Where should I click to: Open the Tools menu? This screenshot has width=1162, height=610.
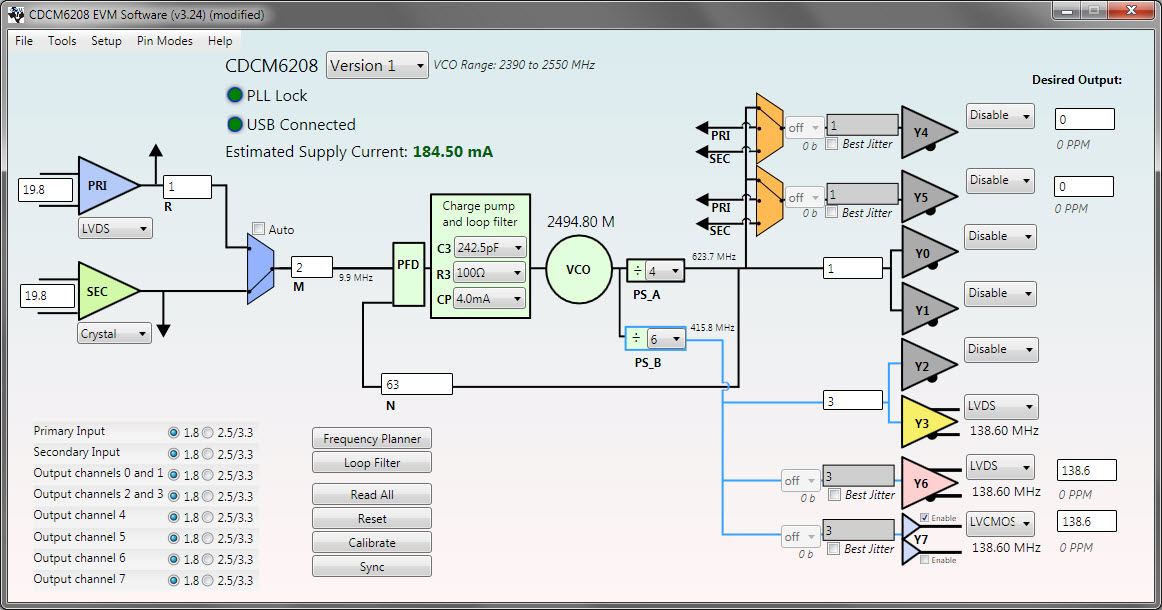click(x=62, y=41)
